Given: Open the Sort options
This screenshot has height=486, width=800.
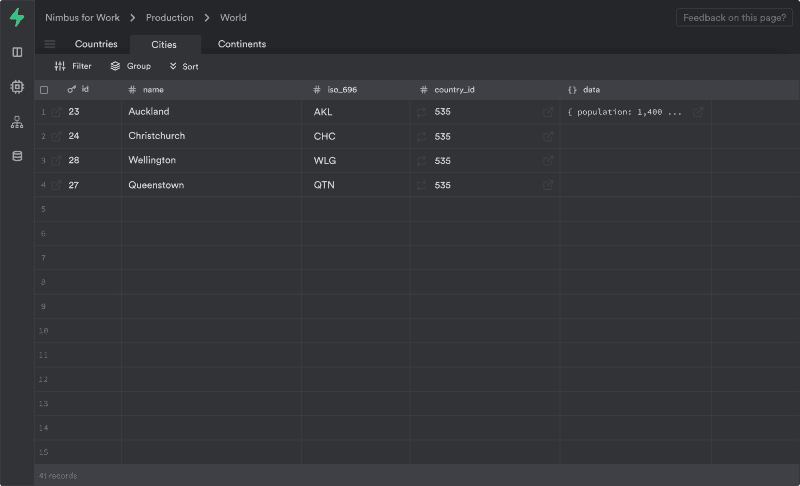Looking at the screenshot, I should 184,66.
